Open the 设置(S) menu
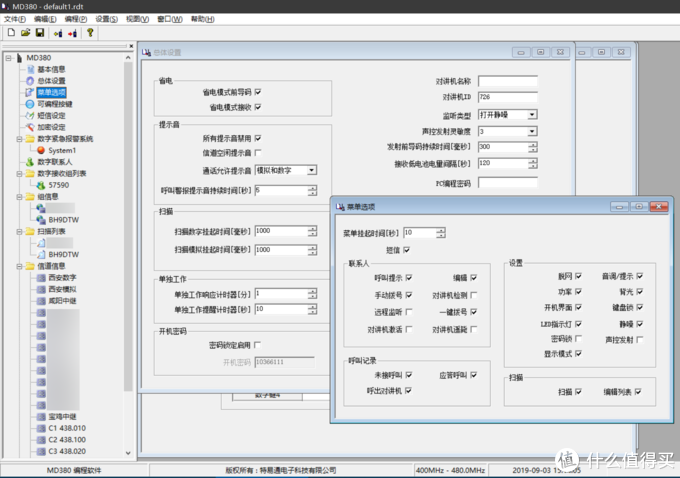 coord(107,18)
